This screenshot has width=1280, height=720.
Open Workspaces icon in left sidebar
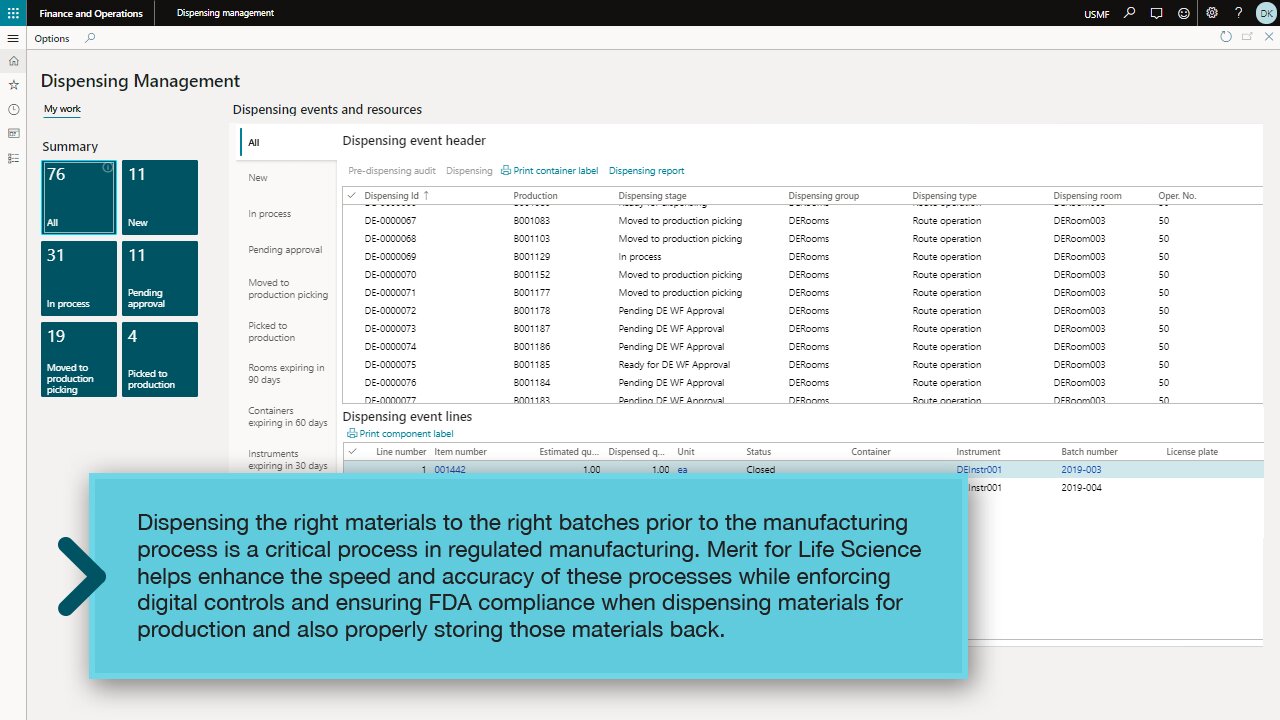coord(13,133)
